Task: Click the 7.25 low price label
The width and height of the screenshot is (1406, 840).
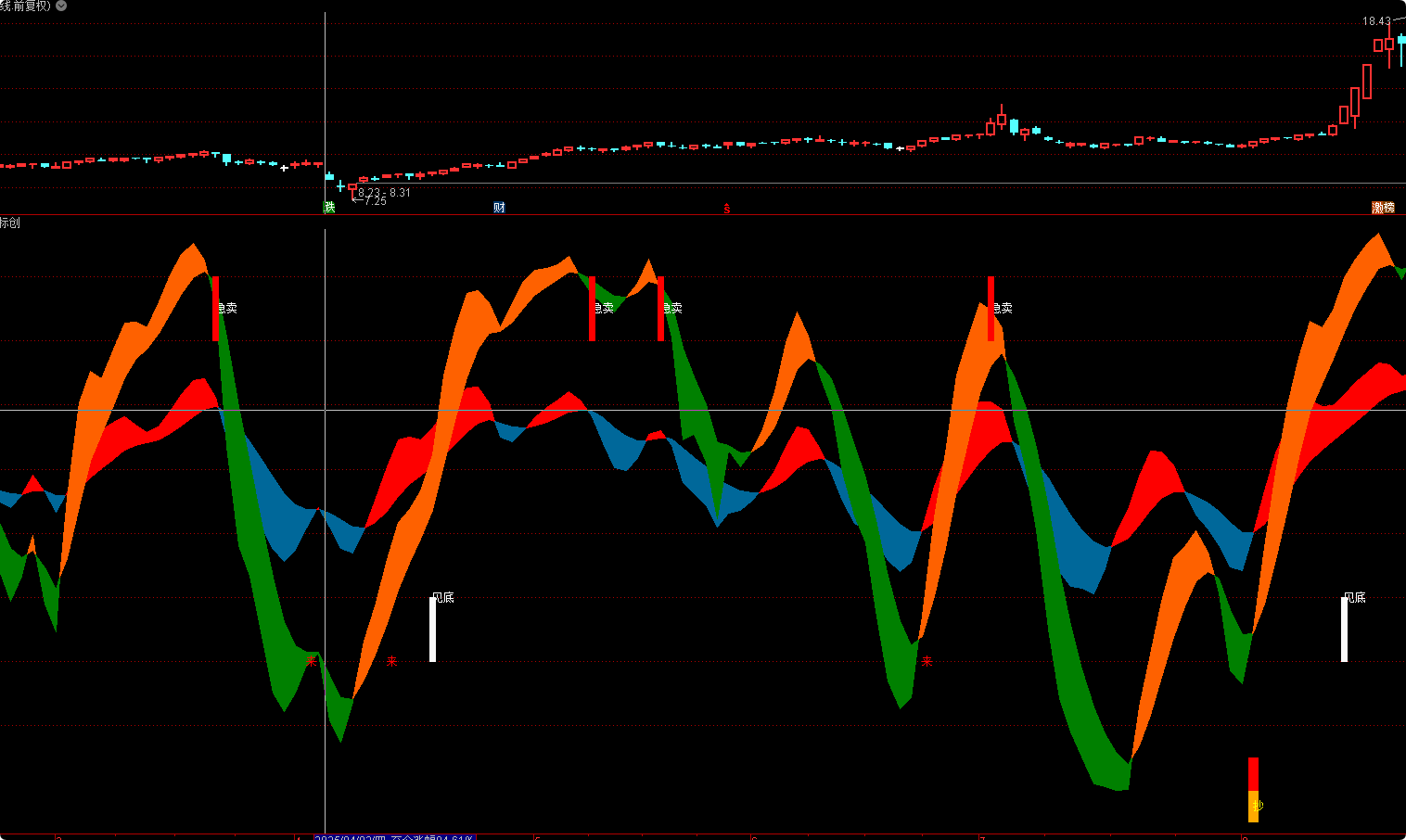Action: (375, 201)
